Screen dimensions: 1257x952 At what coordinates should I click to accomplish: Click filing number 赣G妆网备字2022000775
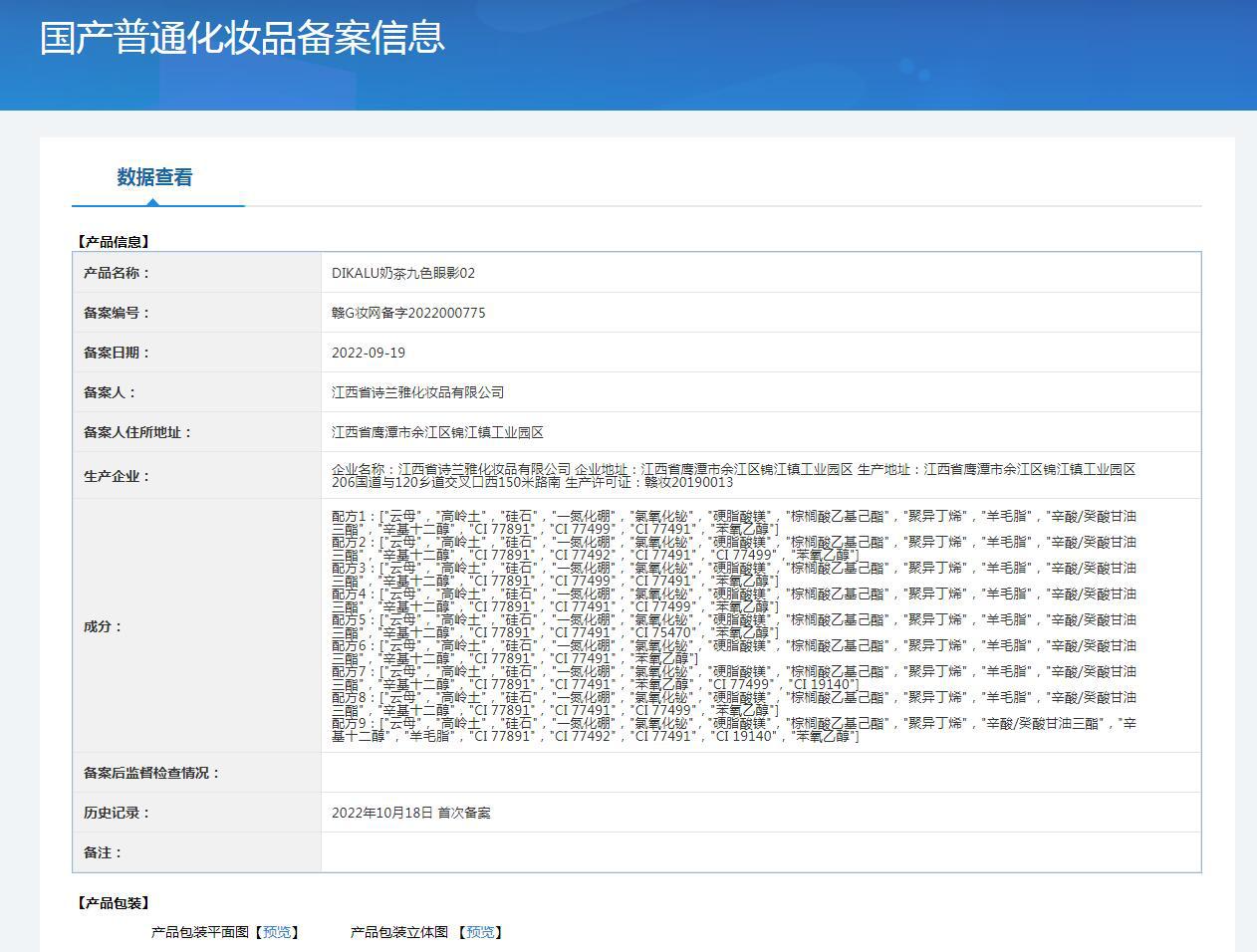point(408,313)
